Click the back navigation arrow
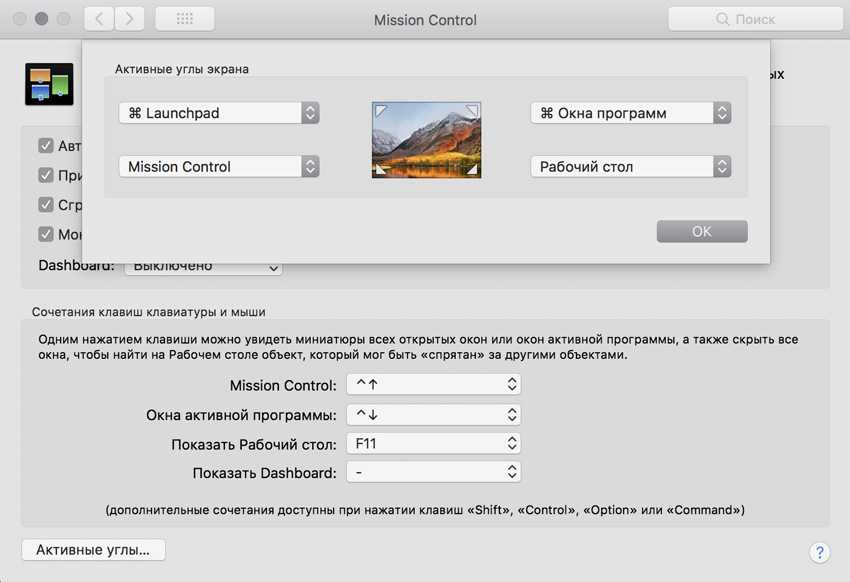850x582 pixels. click(99, 19)
